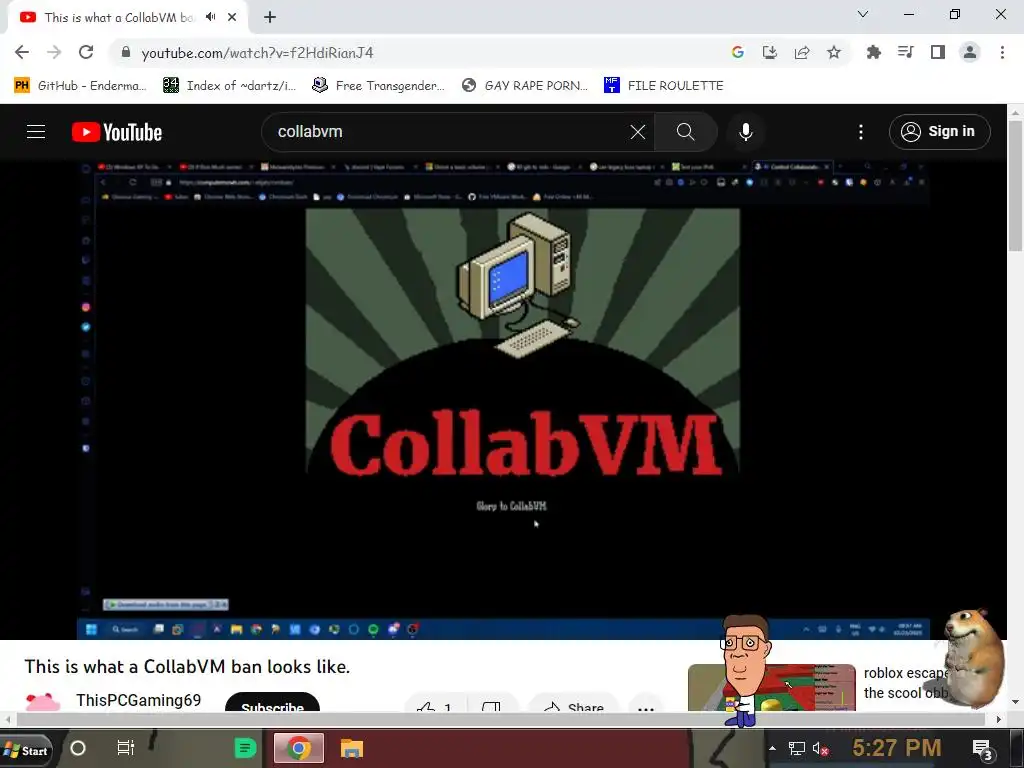
Task: Open YouTube settings three-dot menu
Action: 861,132
